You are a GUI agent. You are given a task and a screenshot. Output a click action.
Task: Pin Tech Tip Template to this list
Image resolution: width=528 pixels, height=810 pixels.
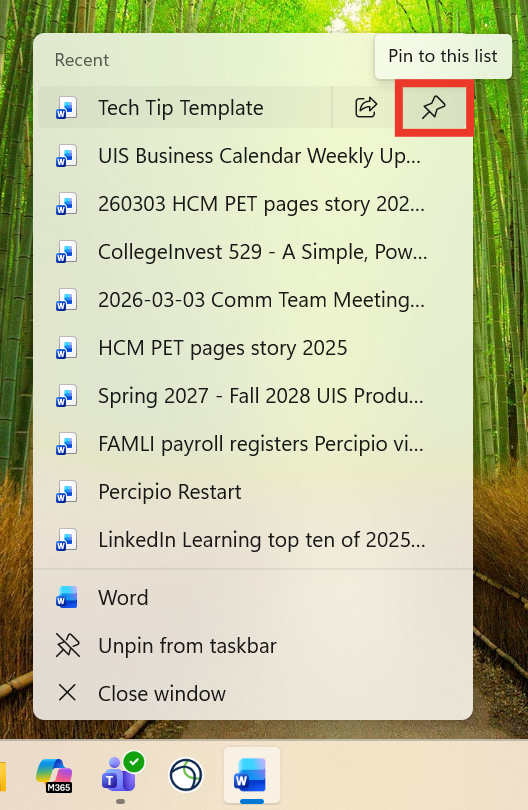[433, 107]
